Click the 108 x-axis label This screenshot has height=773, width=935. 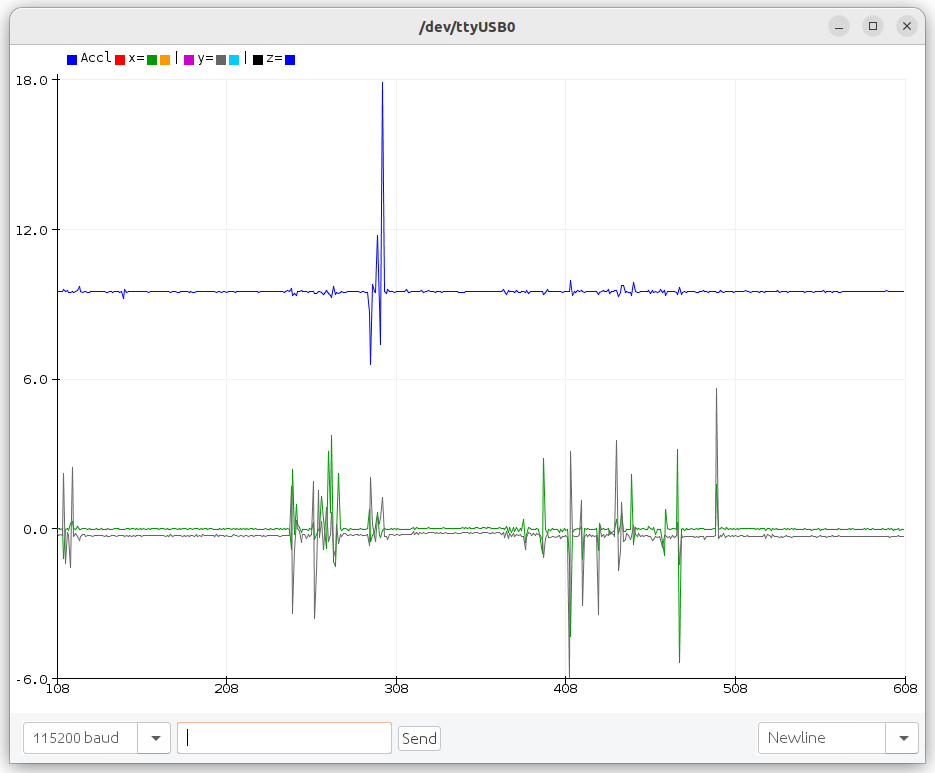pyautogui.click(x=58, y=689)
